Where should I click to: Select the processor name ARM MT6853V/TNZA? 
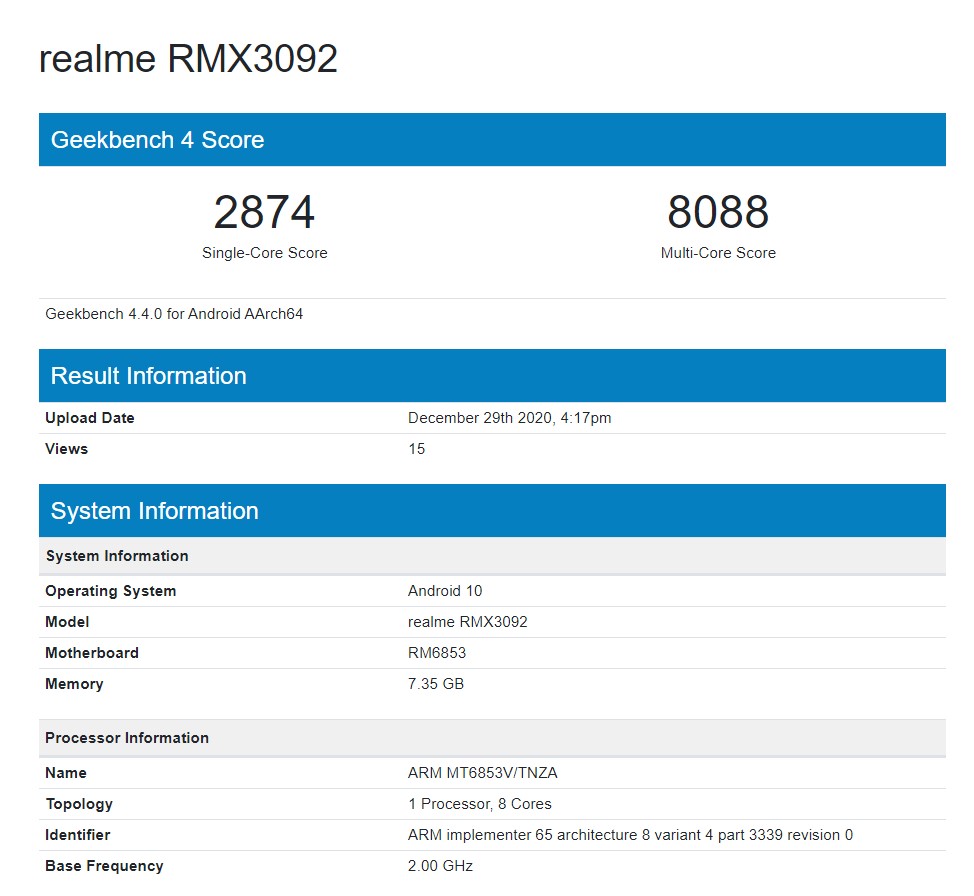[x=483, y=772]
